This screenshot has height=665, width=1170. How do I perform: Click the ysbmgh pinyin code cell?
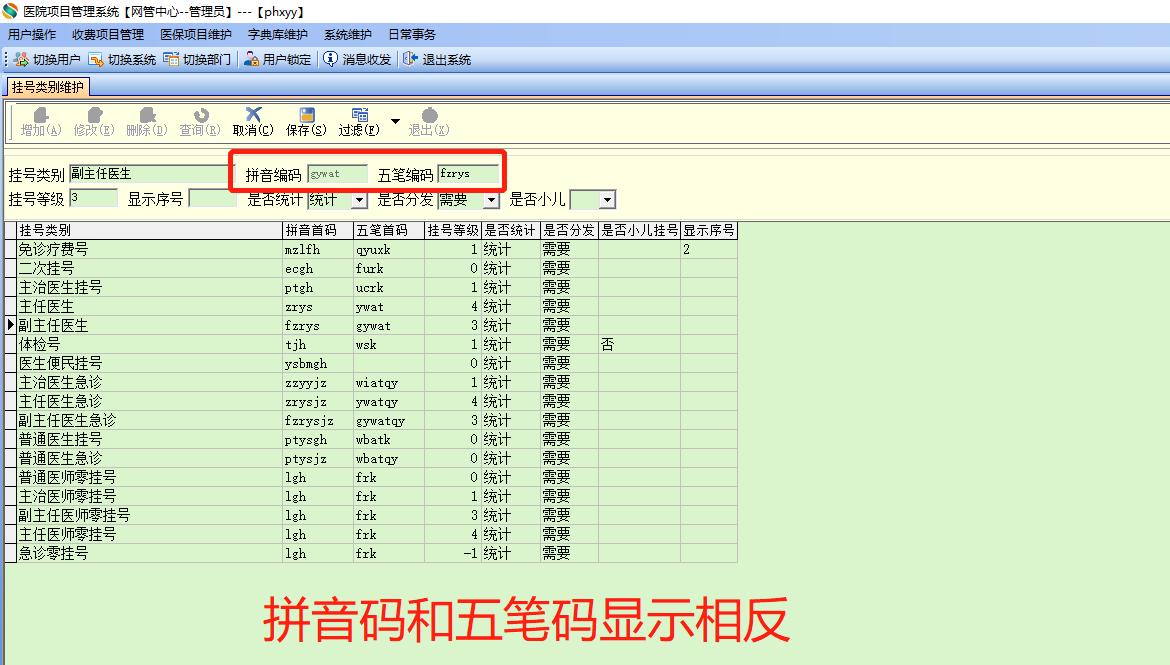pos(318,363)
